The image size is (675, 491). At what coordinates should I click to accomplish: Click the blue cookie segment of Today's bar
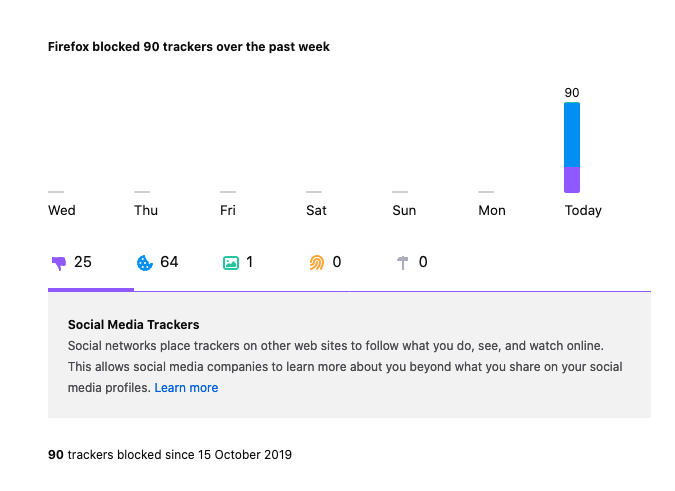coord(572,135)
